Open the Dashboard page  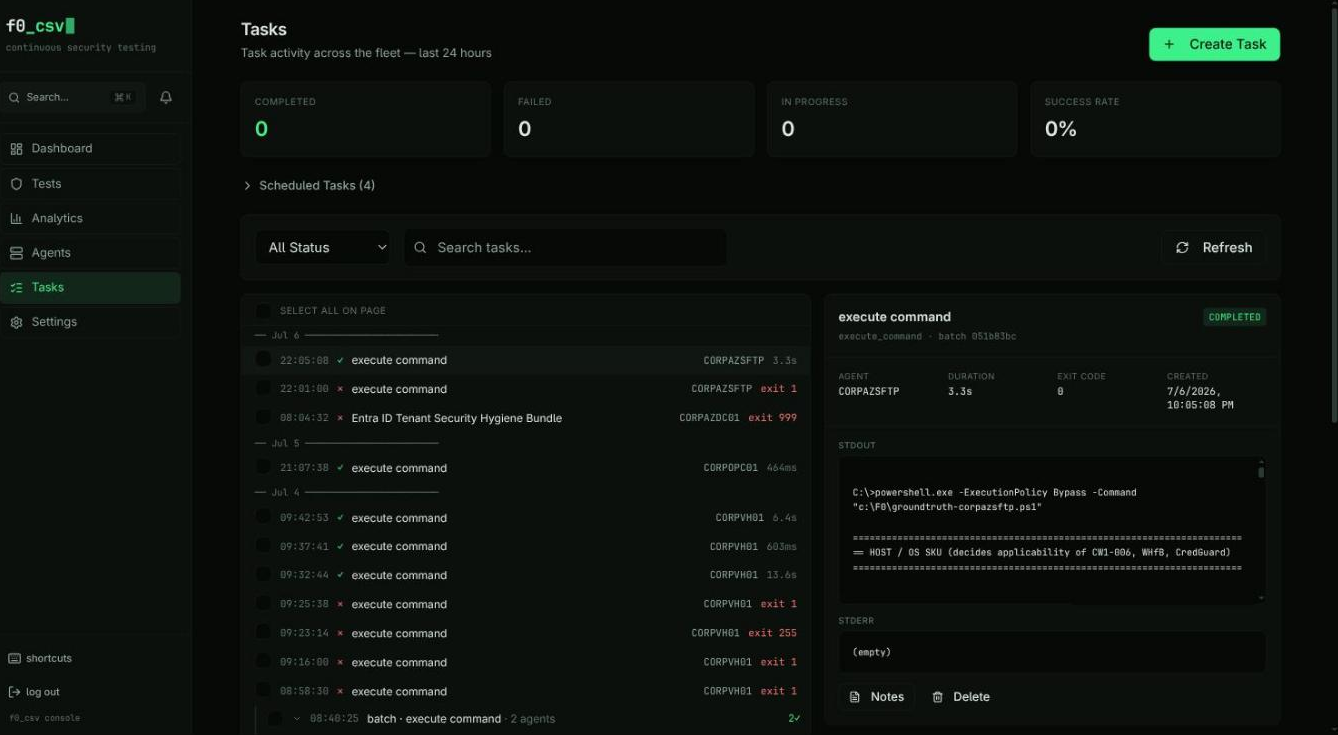[90, 148]
